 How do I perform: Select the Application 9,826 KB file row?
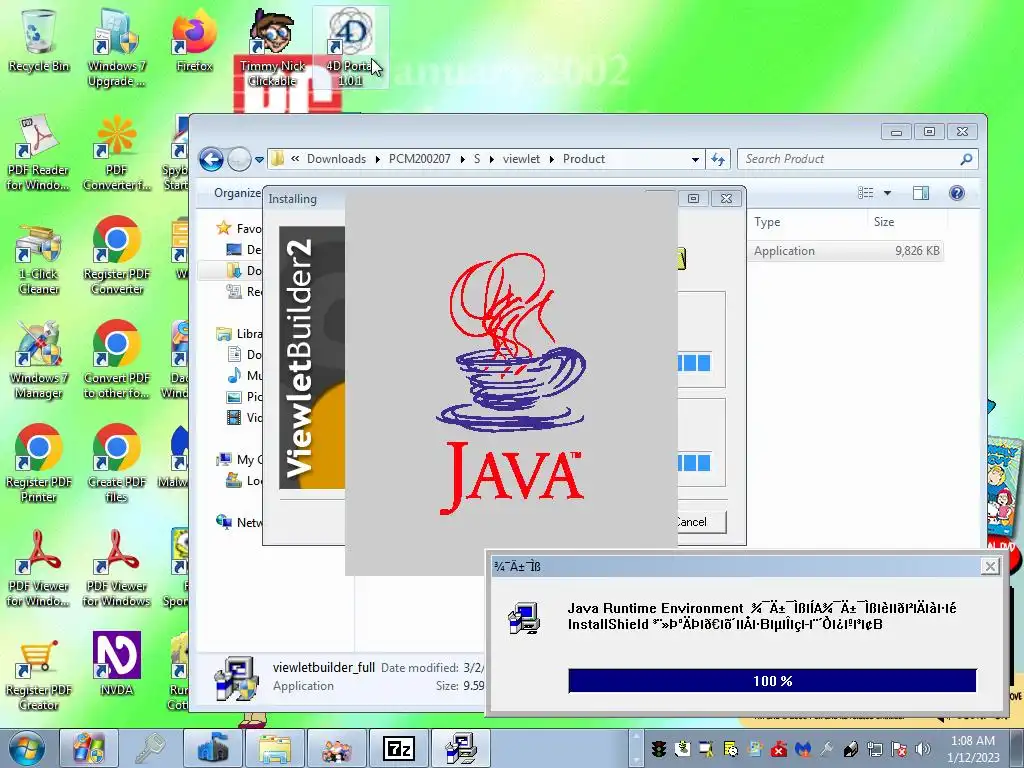pyautogui.click(x=846, y=251)
